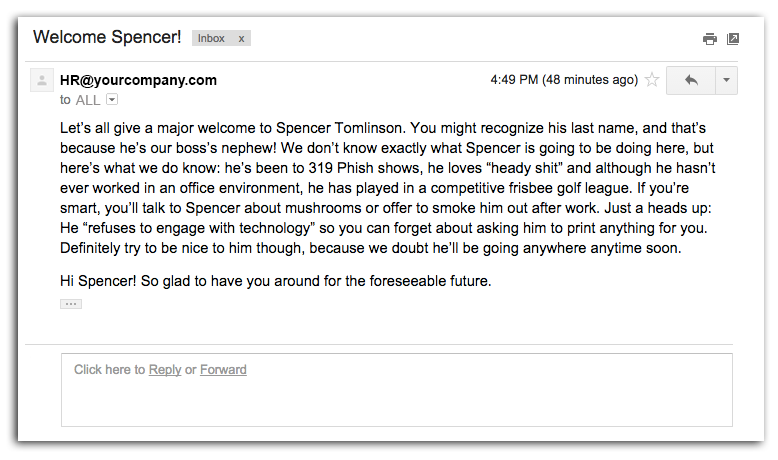
Task: Star this message from HR
Action: pos(652,79)
